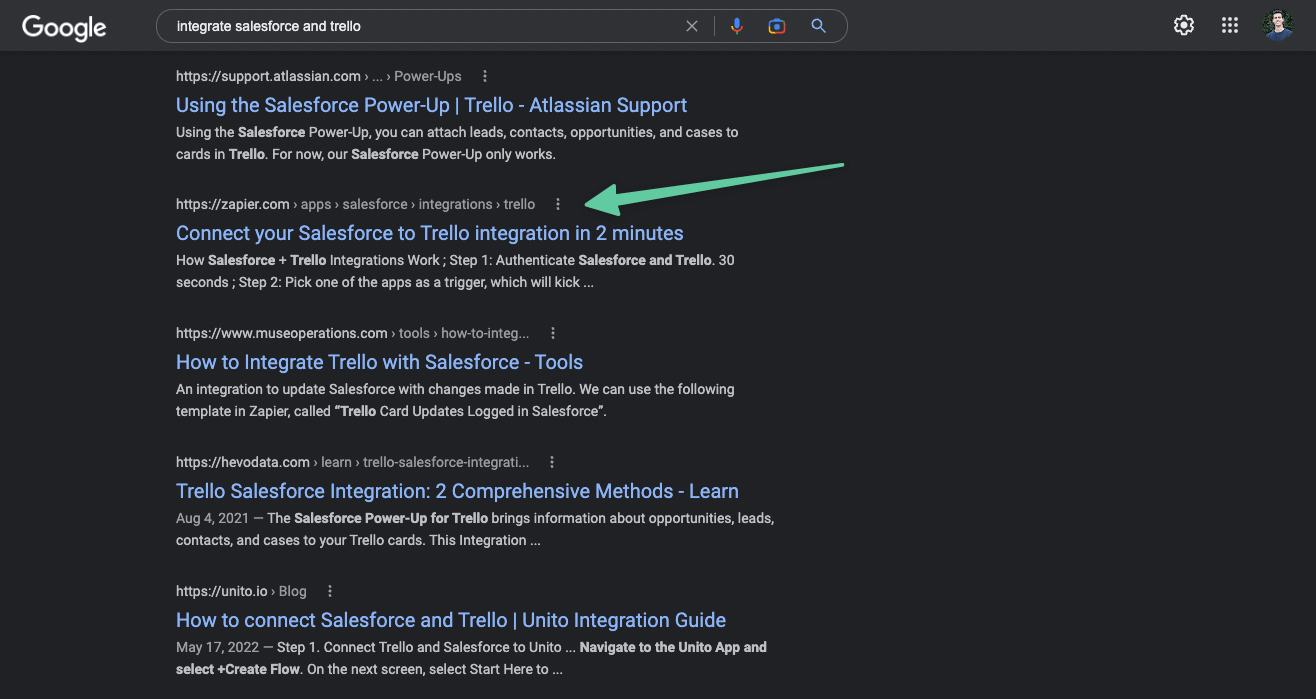The width and height of the screenshot is (1316, 699).
Task: Open the Google account profile picture
Action: [1278, 26]
